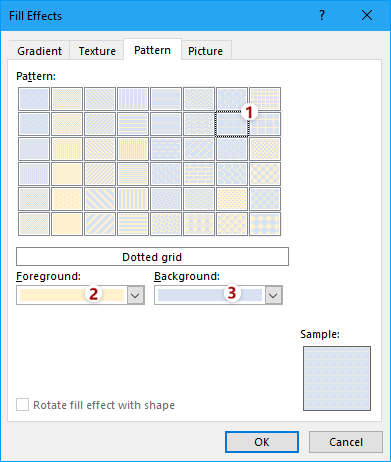
Task: Confirm with the OK button
Action: (x=262, y=442)
